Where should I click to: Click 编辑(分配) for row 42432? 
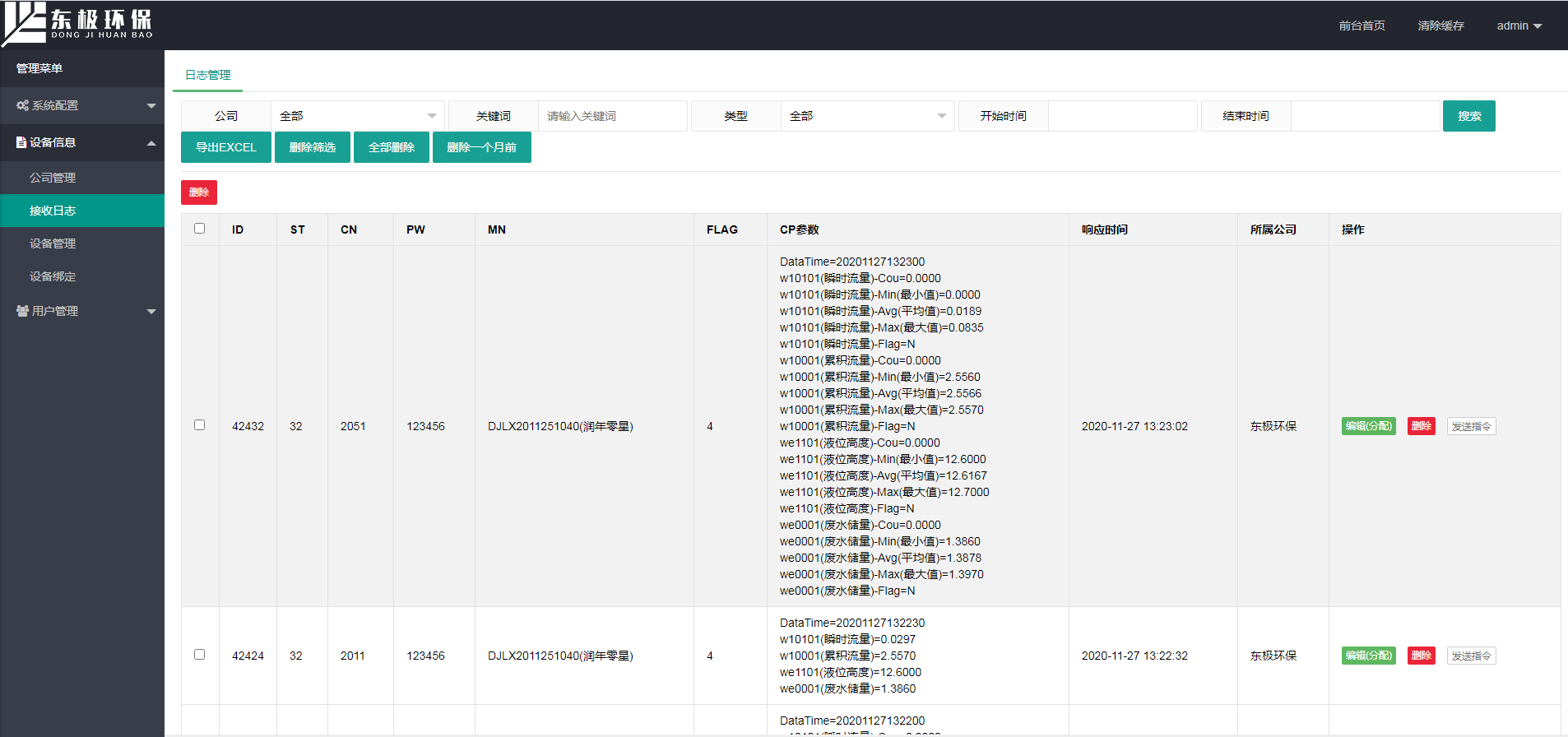1369,426
